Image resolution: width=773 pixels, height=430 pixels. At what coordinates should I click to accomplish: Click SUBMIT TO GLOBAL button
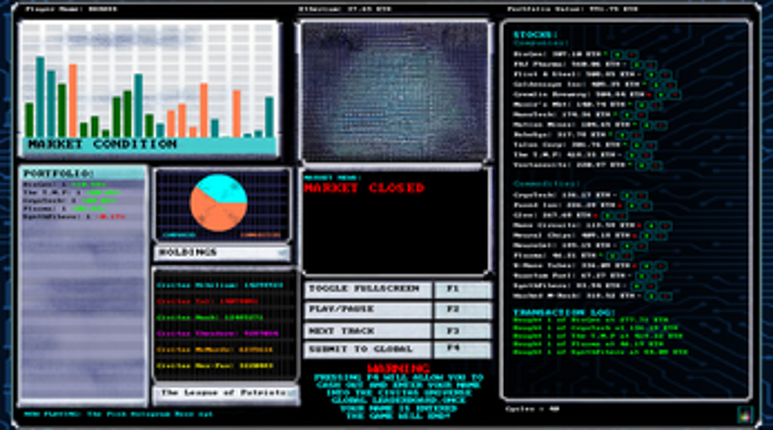(368, 349)
